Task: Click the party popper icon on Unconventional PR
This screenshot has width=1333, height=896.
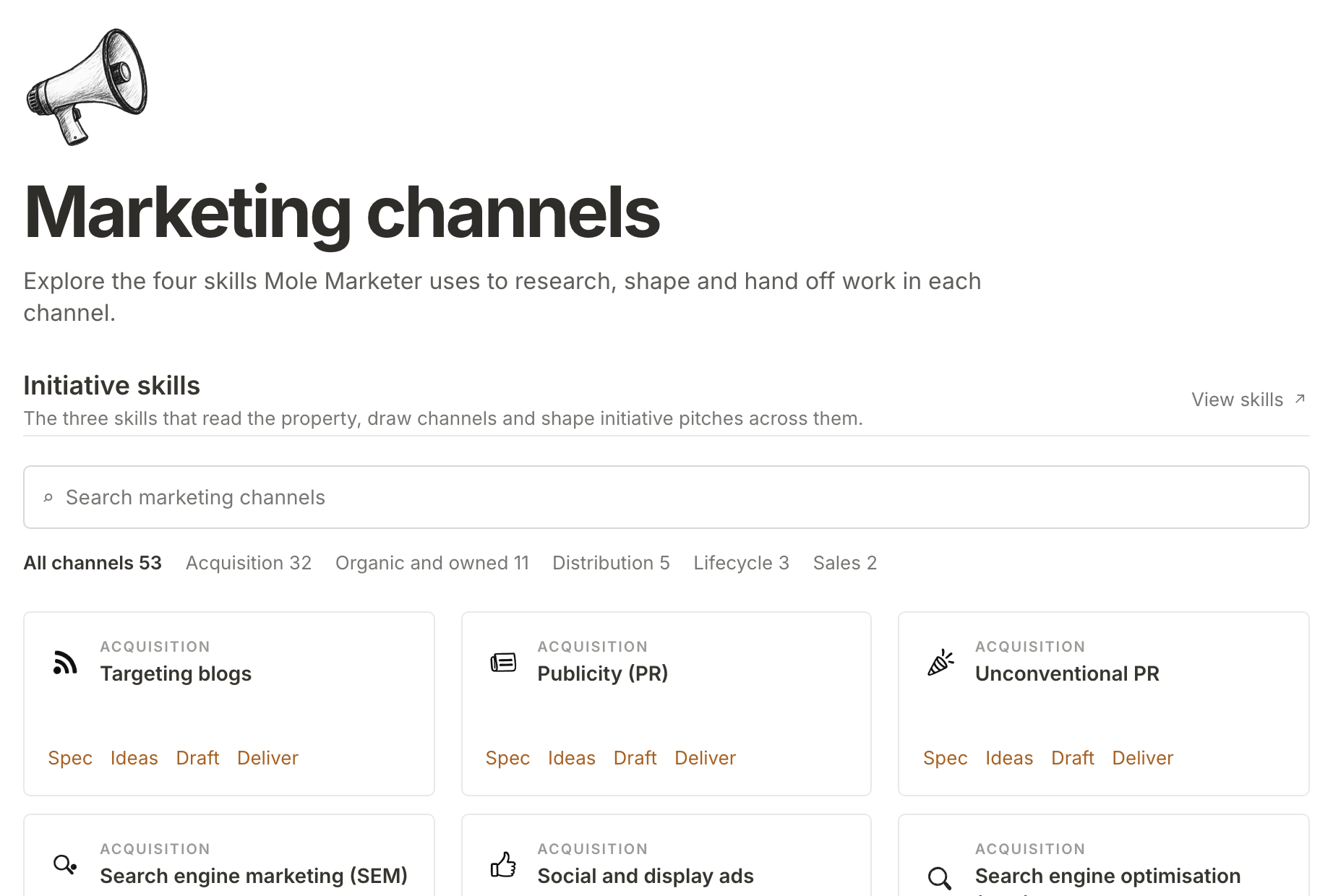Action: (x=940, y=662)
